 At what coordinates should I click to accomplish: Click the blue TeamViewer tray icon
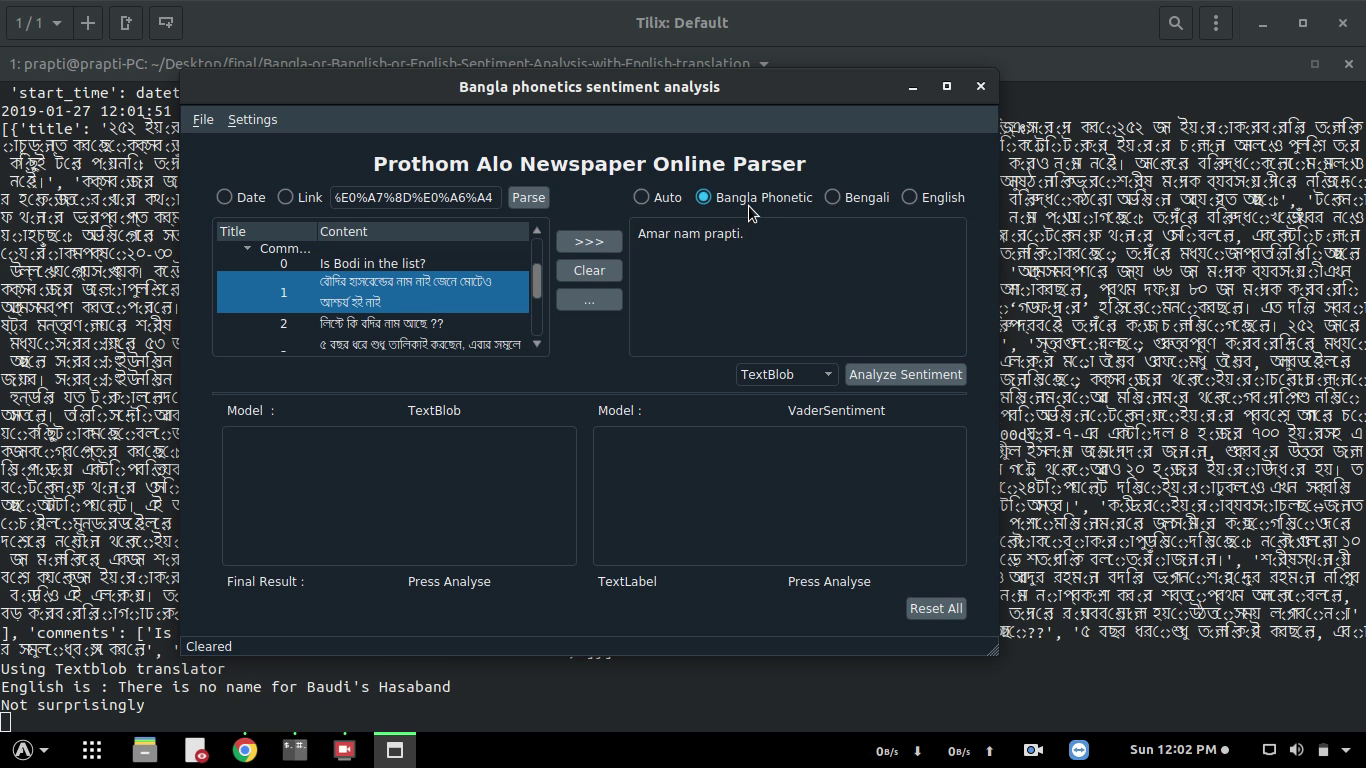click(1079, 750)
